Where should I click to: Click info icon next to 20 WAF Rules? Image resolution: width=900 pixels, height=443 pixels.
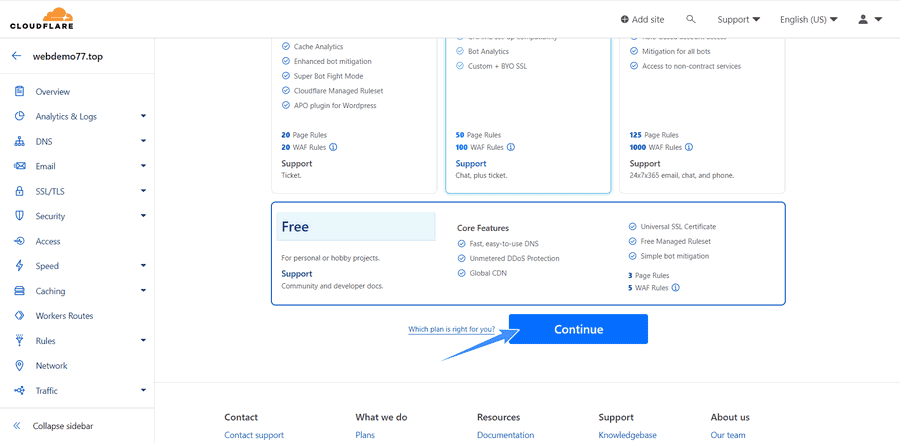pyautogui.click(x=333, y=147)
